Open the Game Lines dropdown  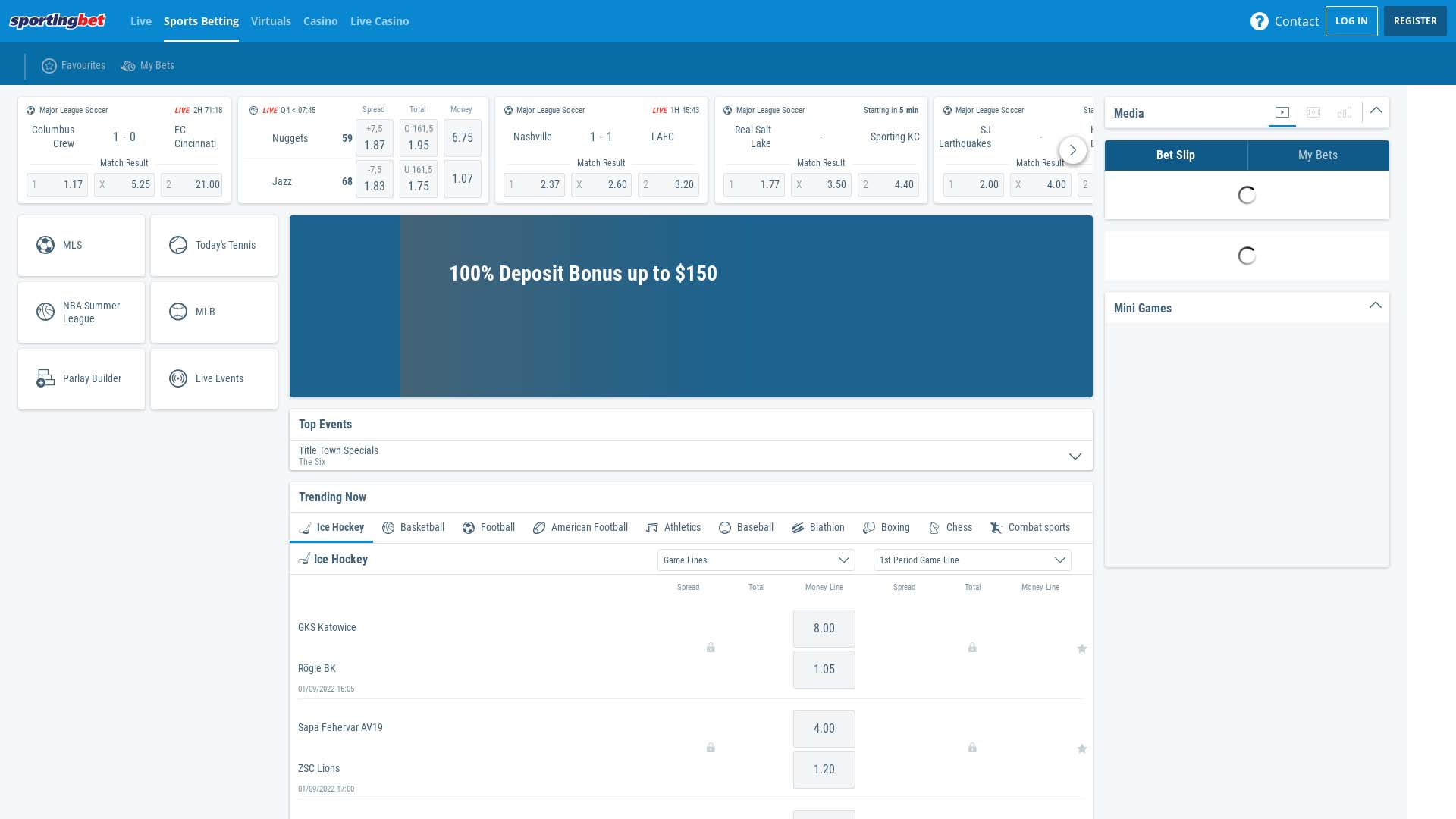[x=755, y=560]
